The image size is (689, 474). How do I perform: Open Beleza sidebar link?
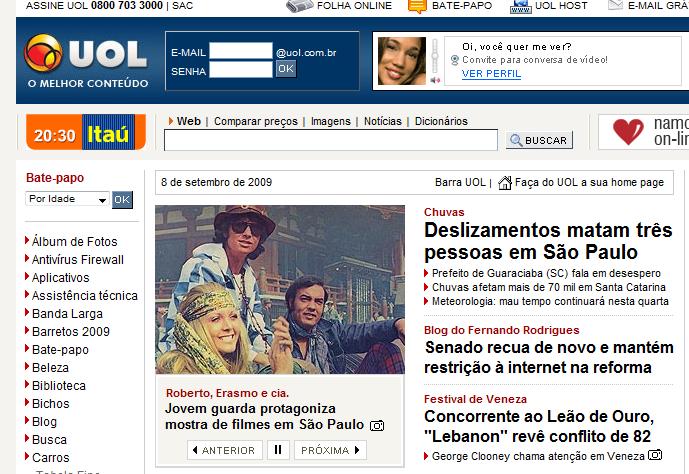point(51,368)
